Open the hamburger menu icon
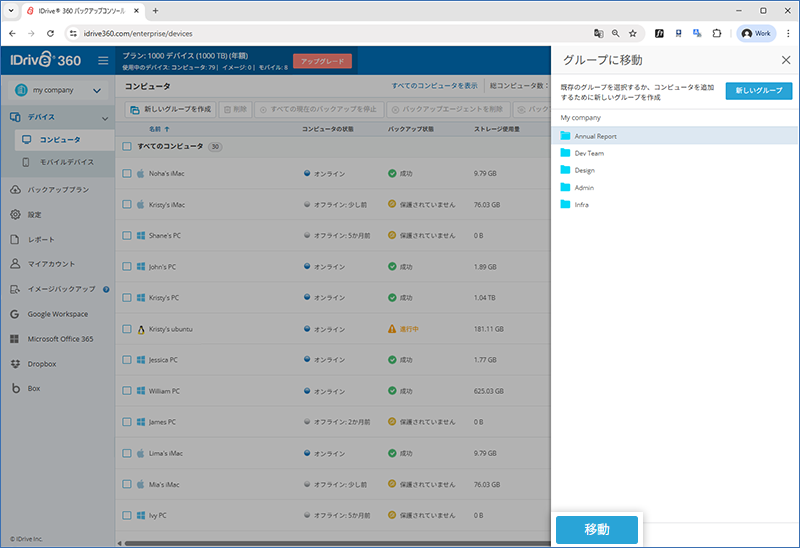 point(103,60)
